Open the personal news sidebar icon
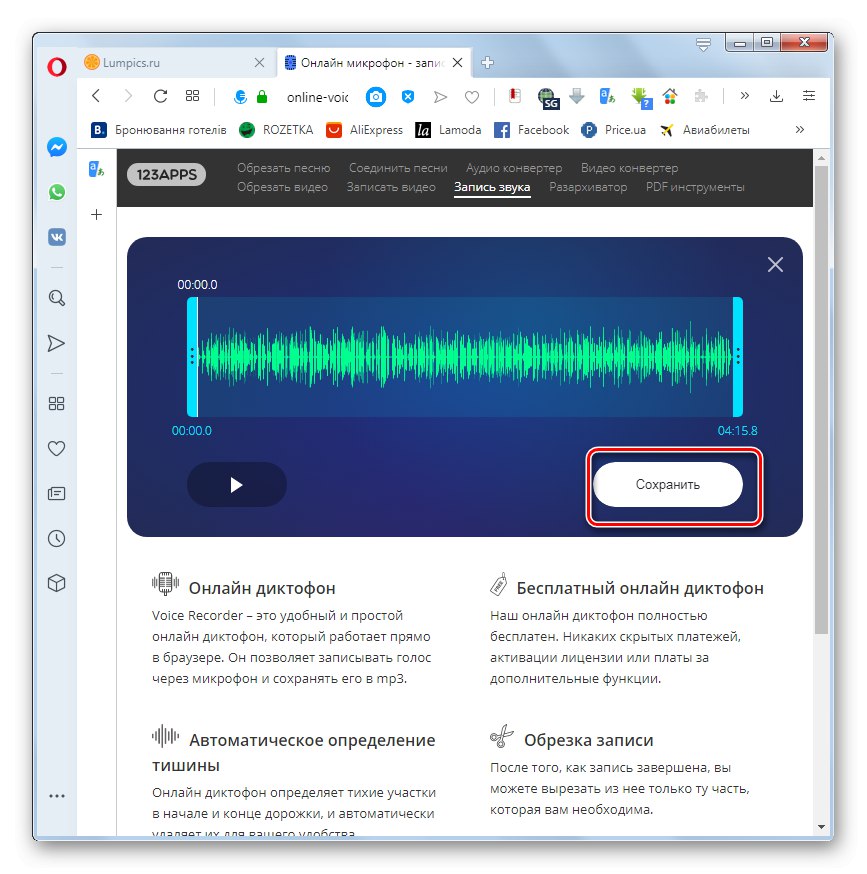This screenshot has width=867, height=874. (56, 493)
